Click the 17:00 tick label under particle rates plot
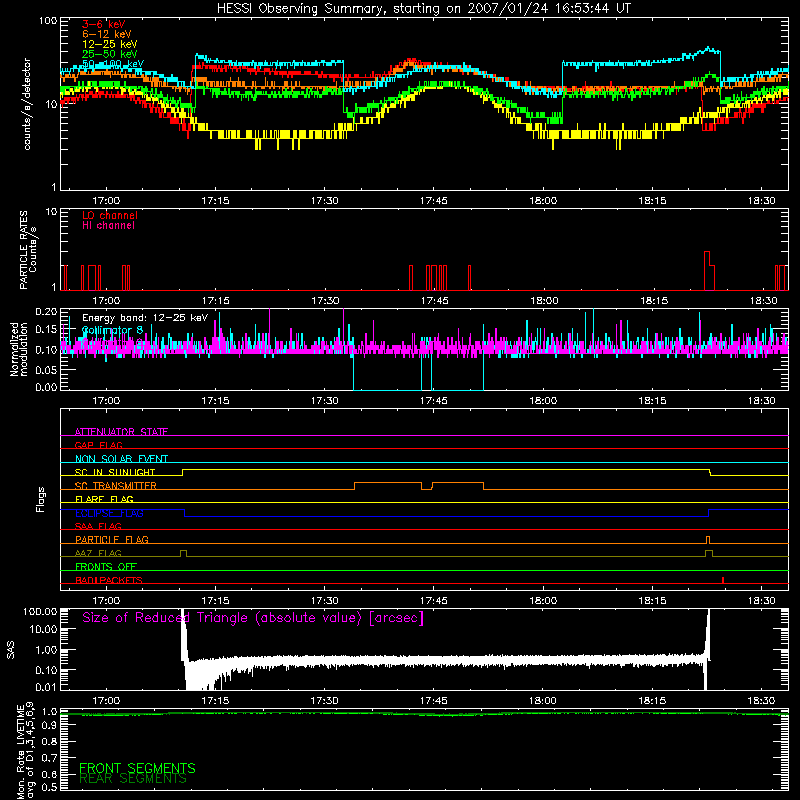800x800 pixels. tap(106, 301)
